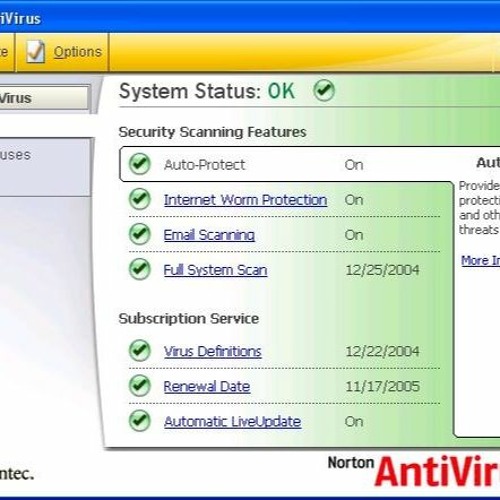
Task: Click the Internet Worm Protection 'On' status
Action: pos(354,200)
